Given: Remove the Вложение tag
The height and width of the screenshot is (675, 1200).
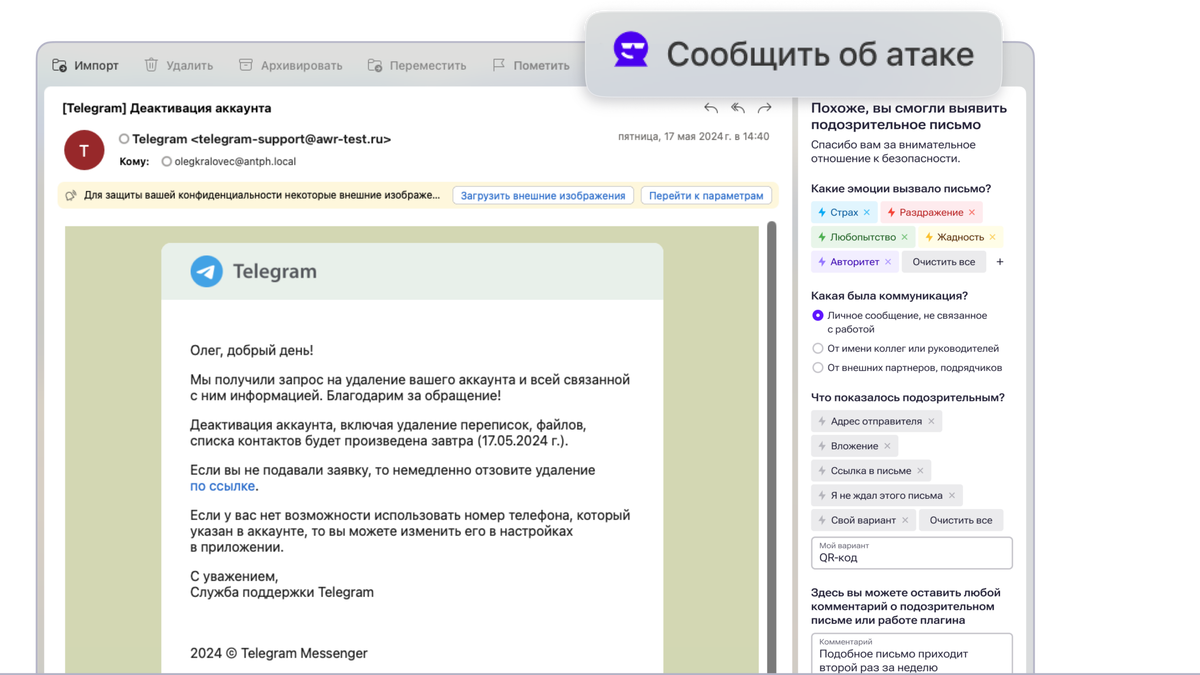Looking at the screenshot, I should point(887,446).
